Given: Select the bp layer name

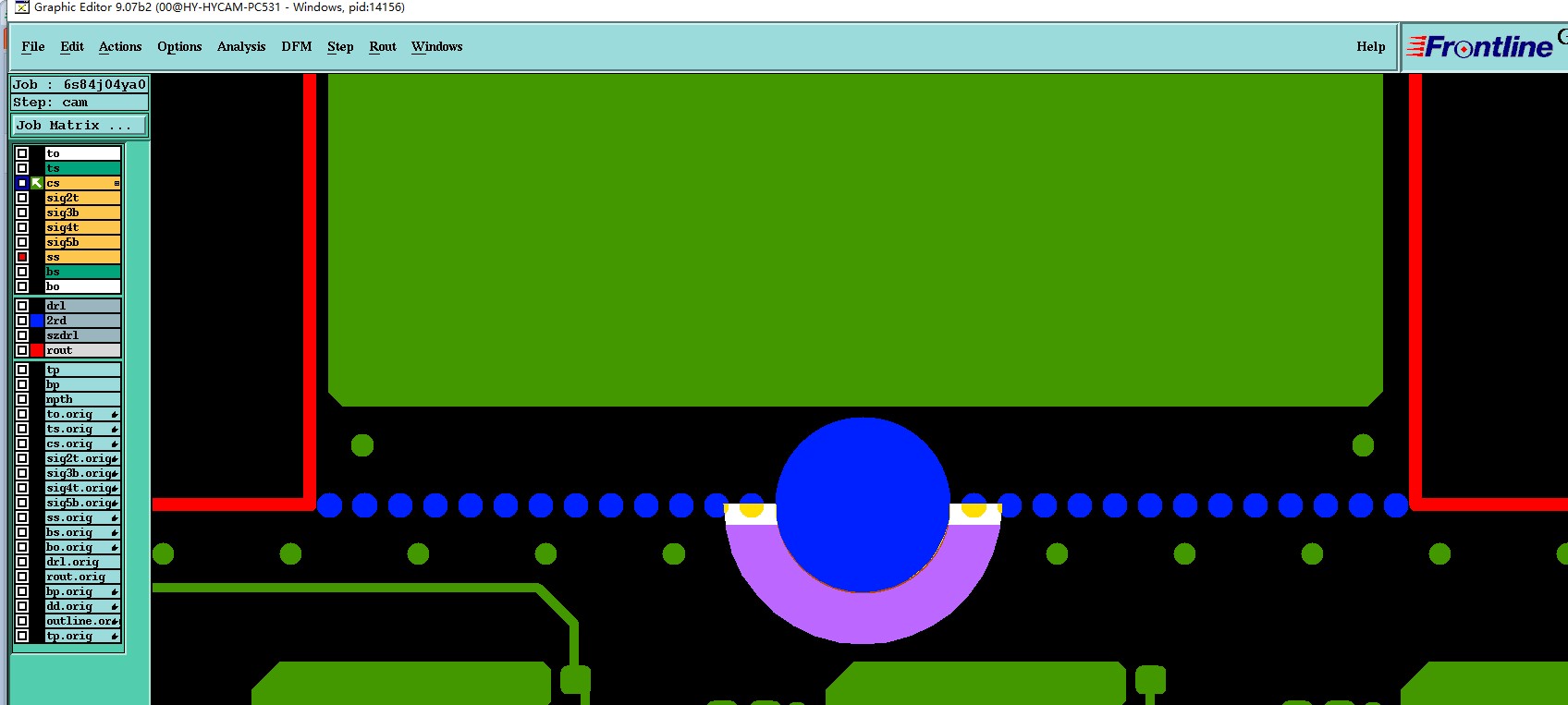Looking at the screenshot, I should 83,384.
